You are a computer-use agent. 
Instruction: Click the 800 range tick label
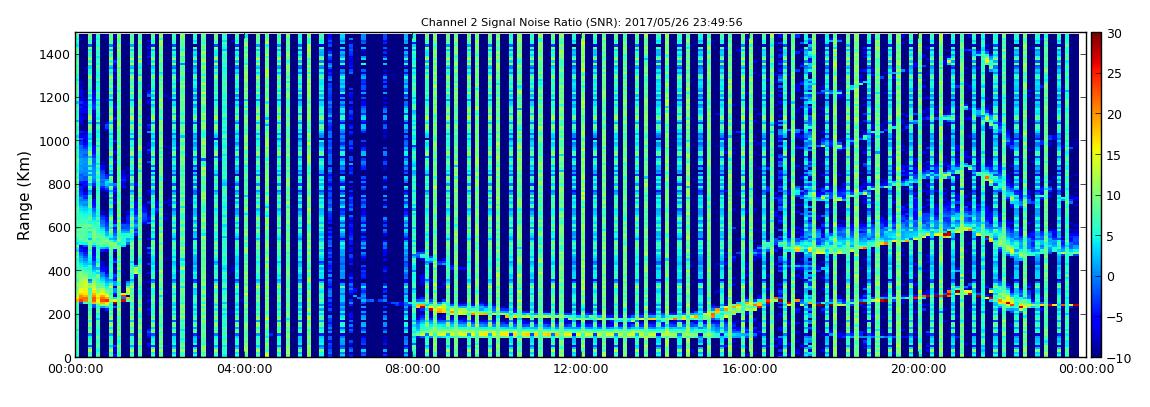57,184
